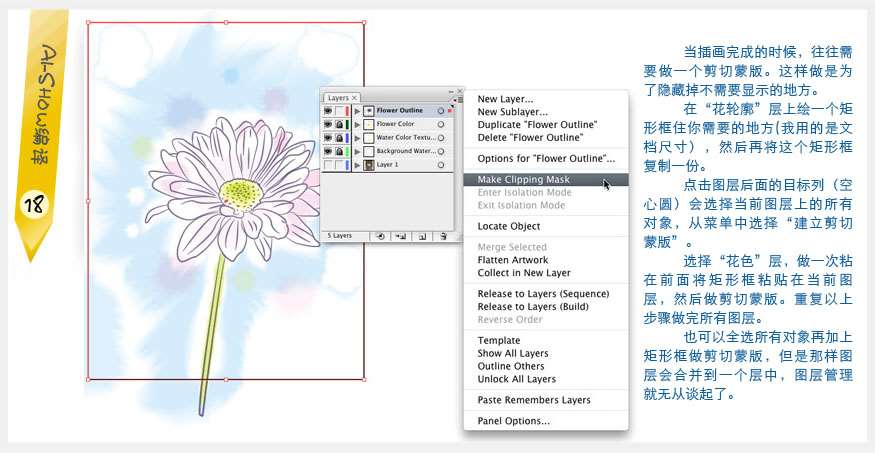Select the Layers tab
The image size is (875, 453).
coord(339,98)
